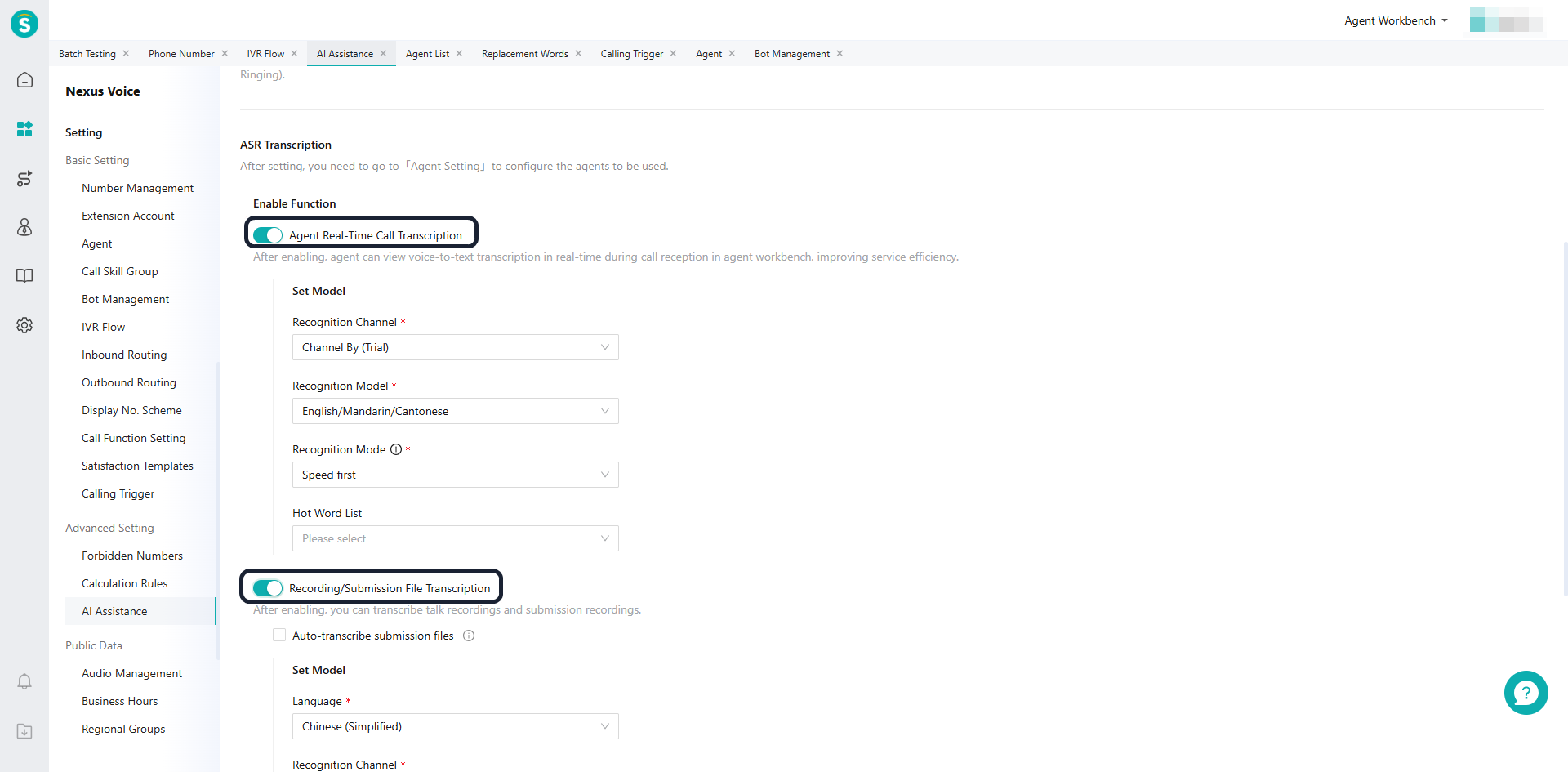1568x772 pixels.
Task: Open Regional Groups in sidebar
Action: [x=123, y=729]
